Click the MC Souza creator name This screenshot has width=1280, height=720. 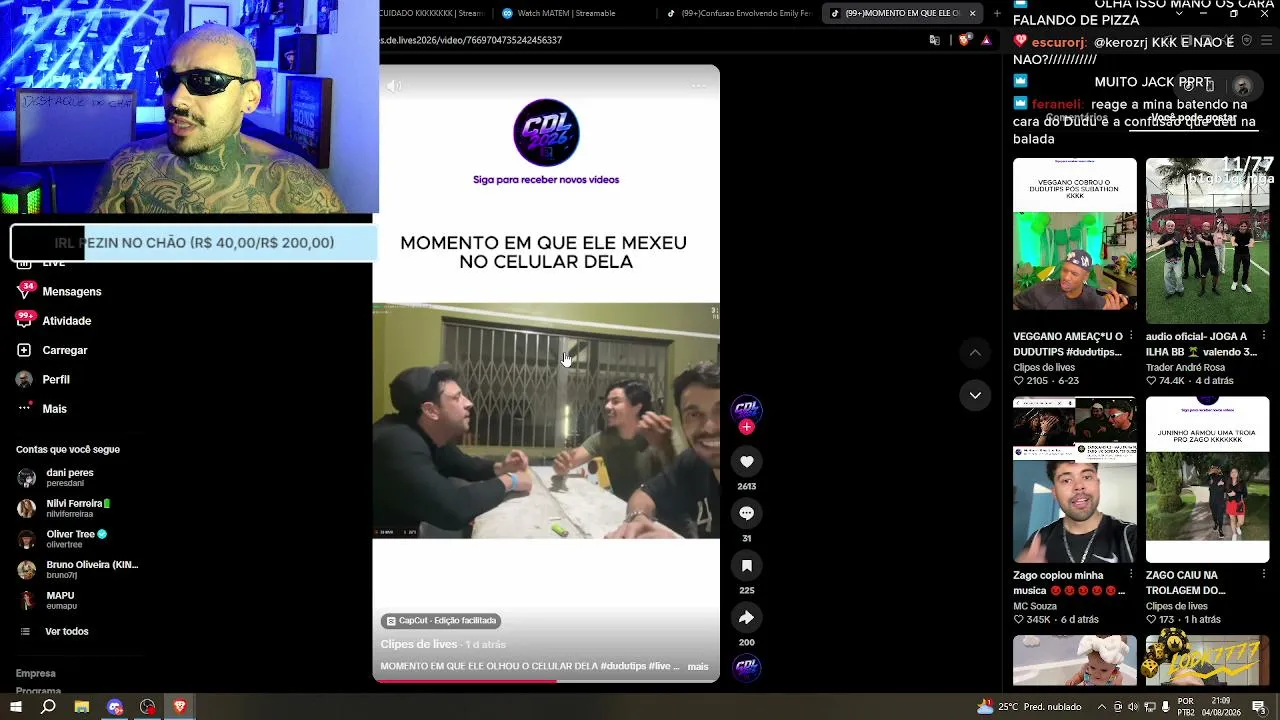click(x=1036, y=606)
